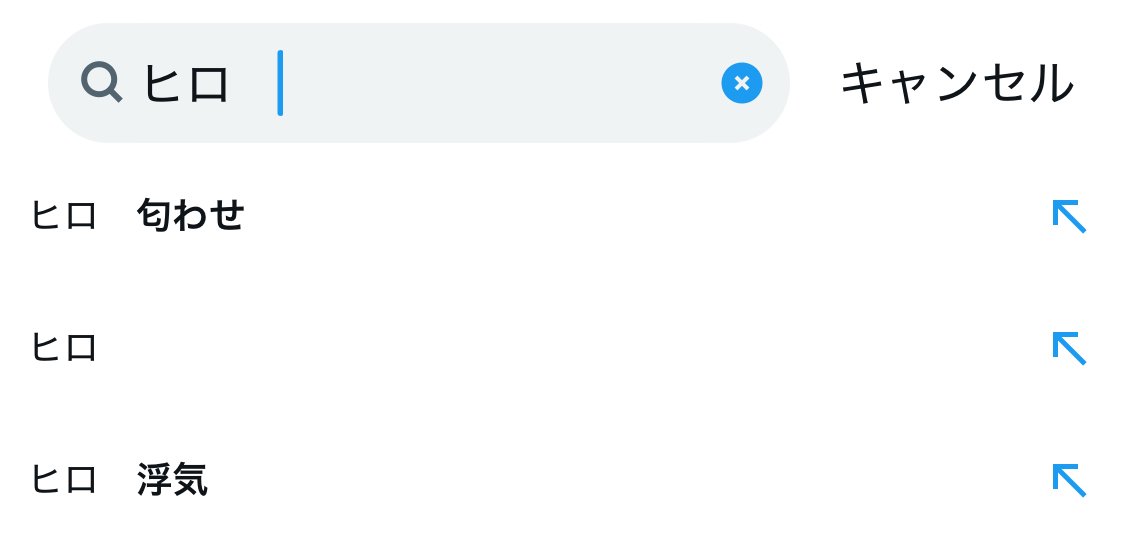Clear the search text with the blue X
The image size is (1125, 553).
[741, 83]
